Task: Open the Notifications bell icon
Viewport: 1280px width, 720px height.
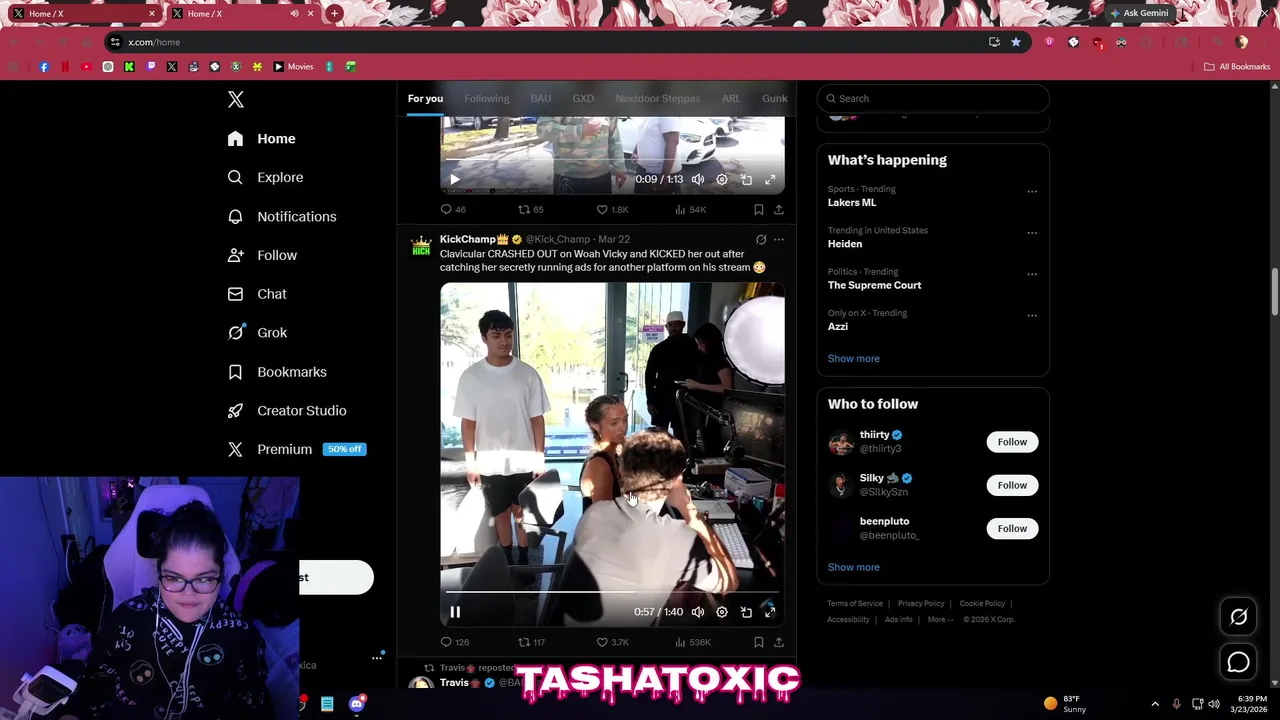Action: click(235, 216)
